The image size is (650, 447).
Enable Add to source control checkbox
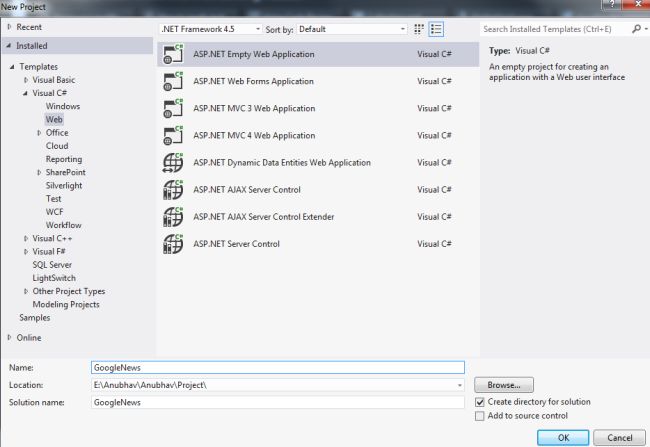480,416
